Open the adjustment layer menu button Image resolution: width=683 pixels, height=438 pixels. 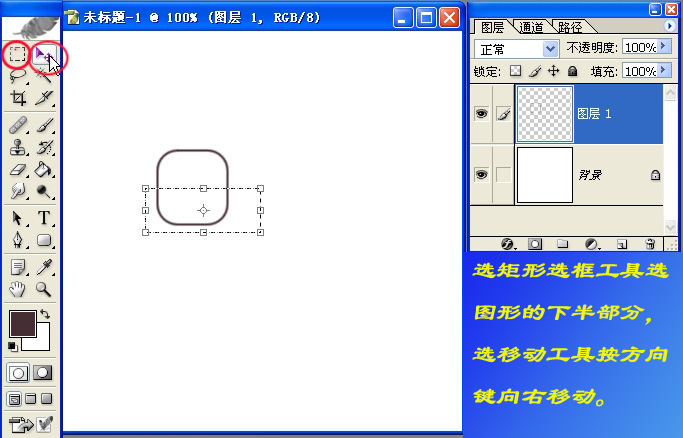point(592,244)
